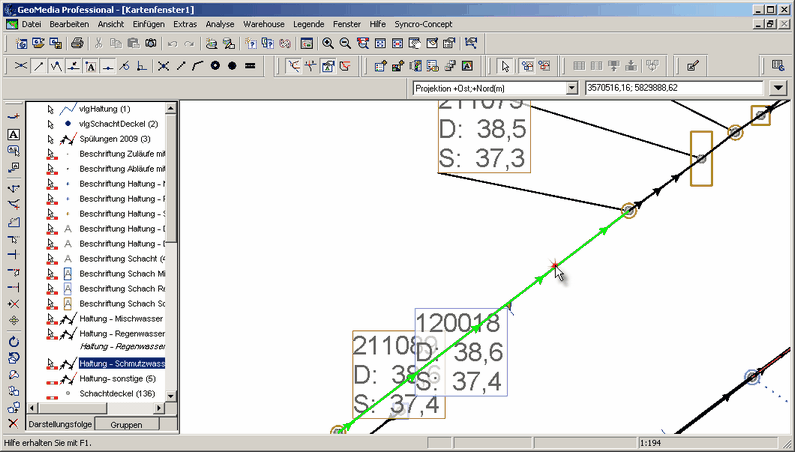Click the Zoom Out magnifier icon
Screen dimensions: 795x452
345,44
